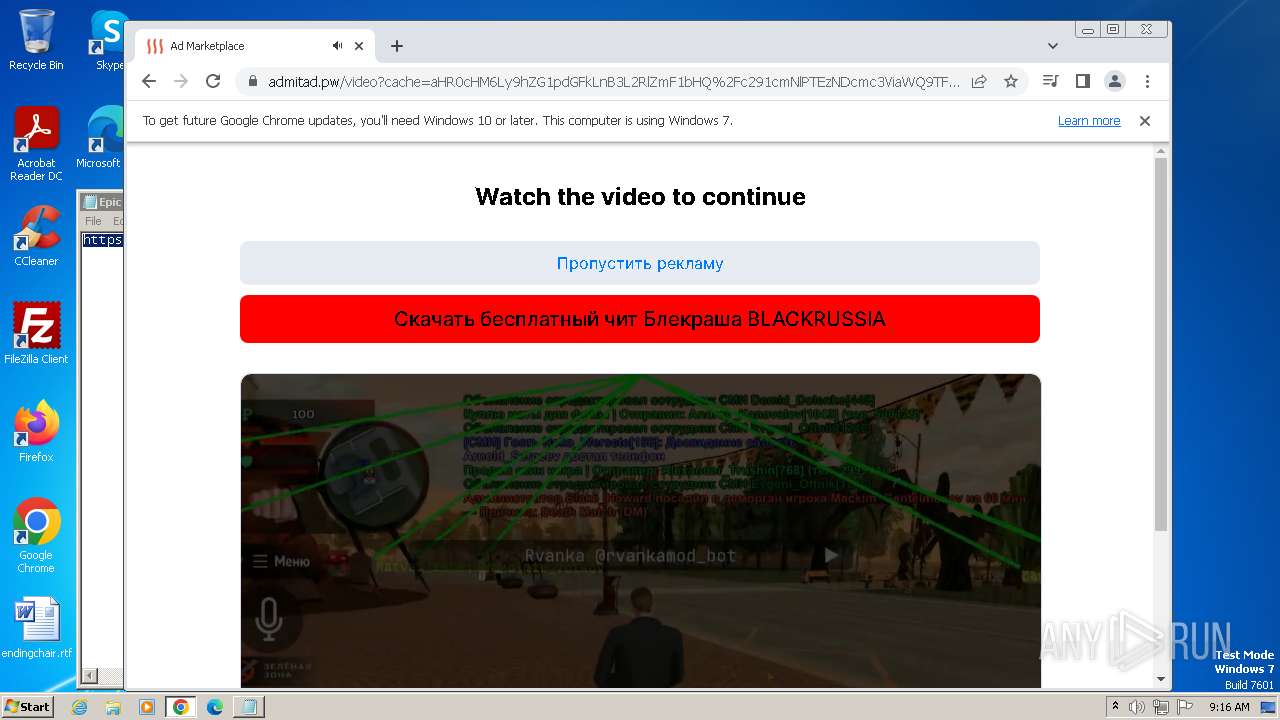Open Action Center flag icon
Viewport: 1280px width, 720px height.
tap(1183, 707)
